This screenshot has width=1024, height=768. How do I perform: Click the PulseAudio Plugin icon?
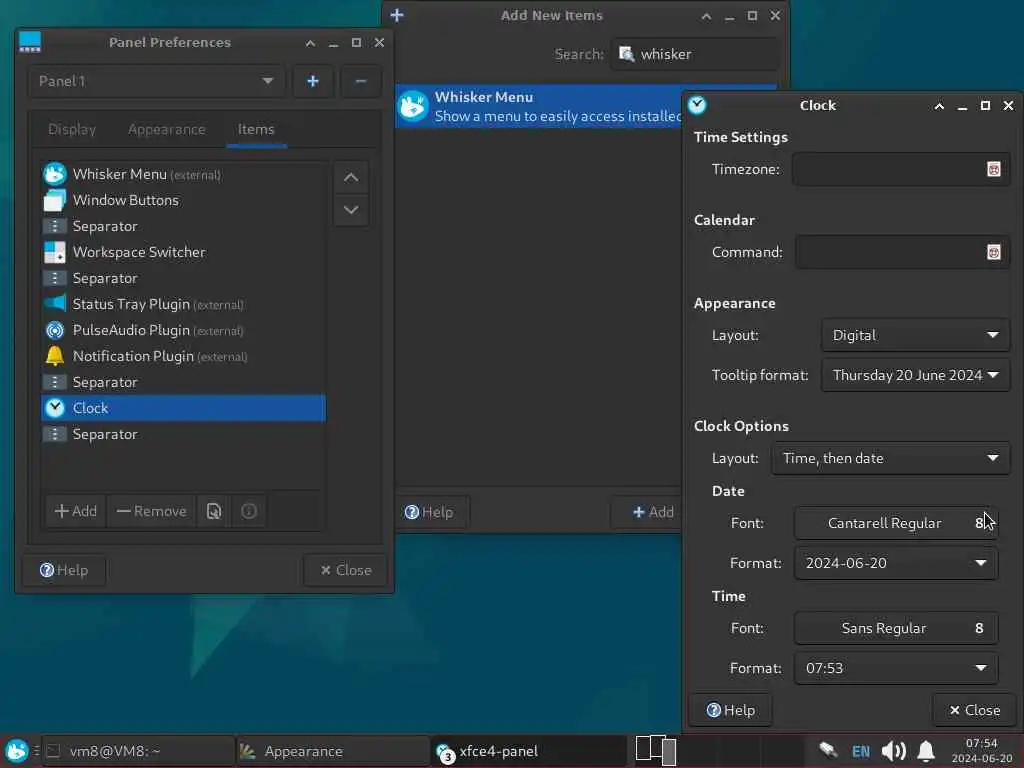(55, 330)
